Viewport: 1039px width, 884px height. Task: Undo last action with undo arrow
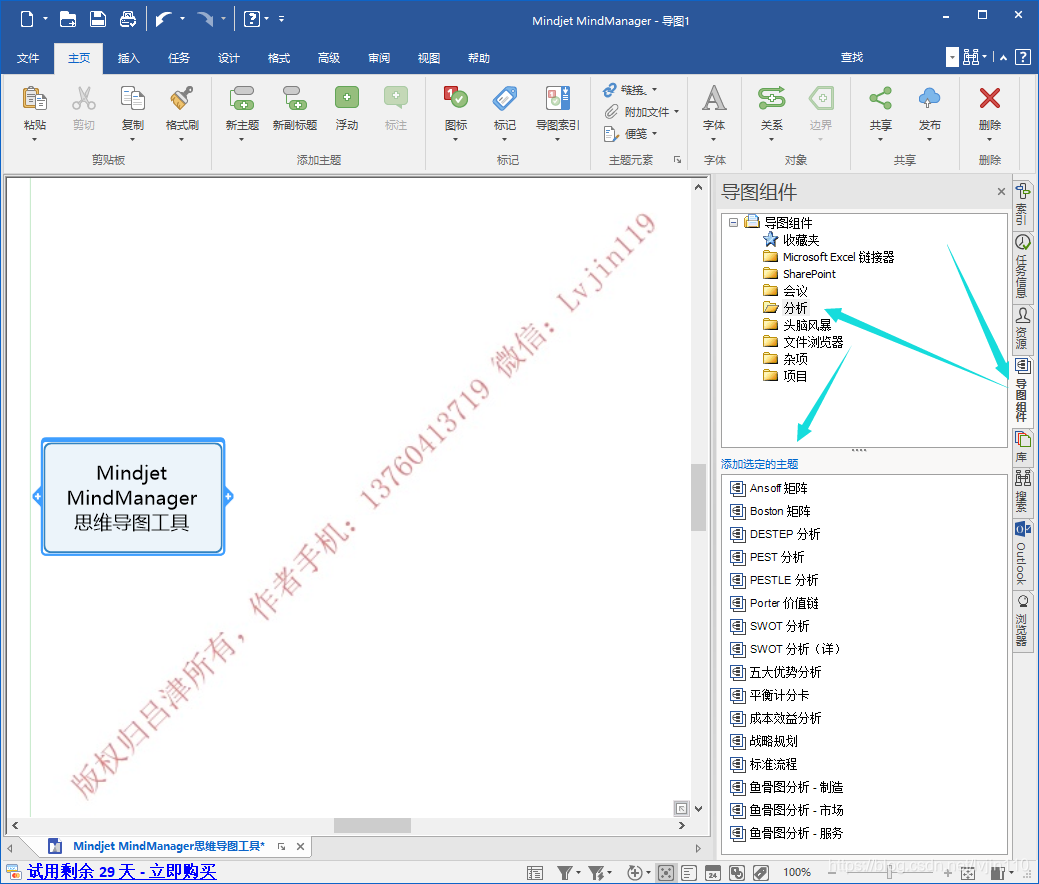pos(163,19)
